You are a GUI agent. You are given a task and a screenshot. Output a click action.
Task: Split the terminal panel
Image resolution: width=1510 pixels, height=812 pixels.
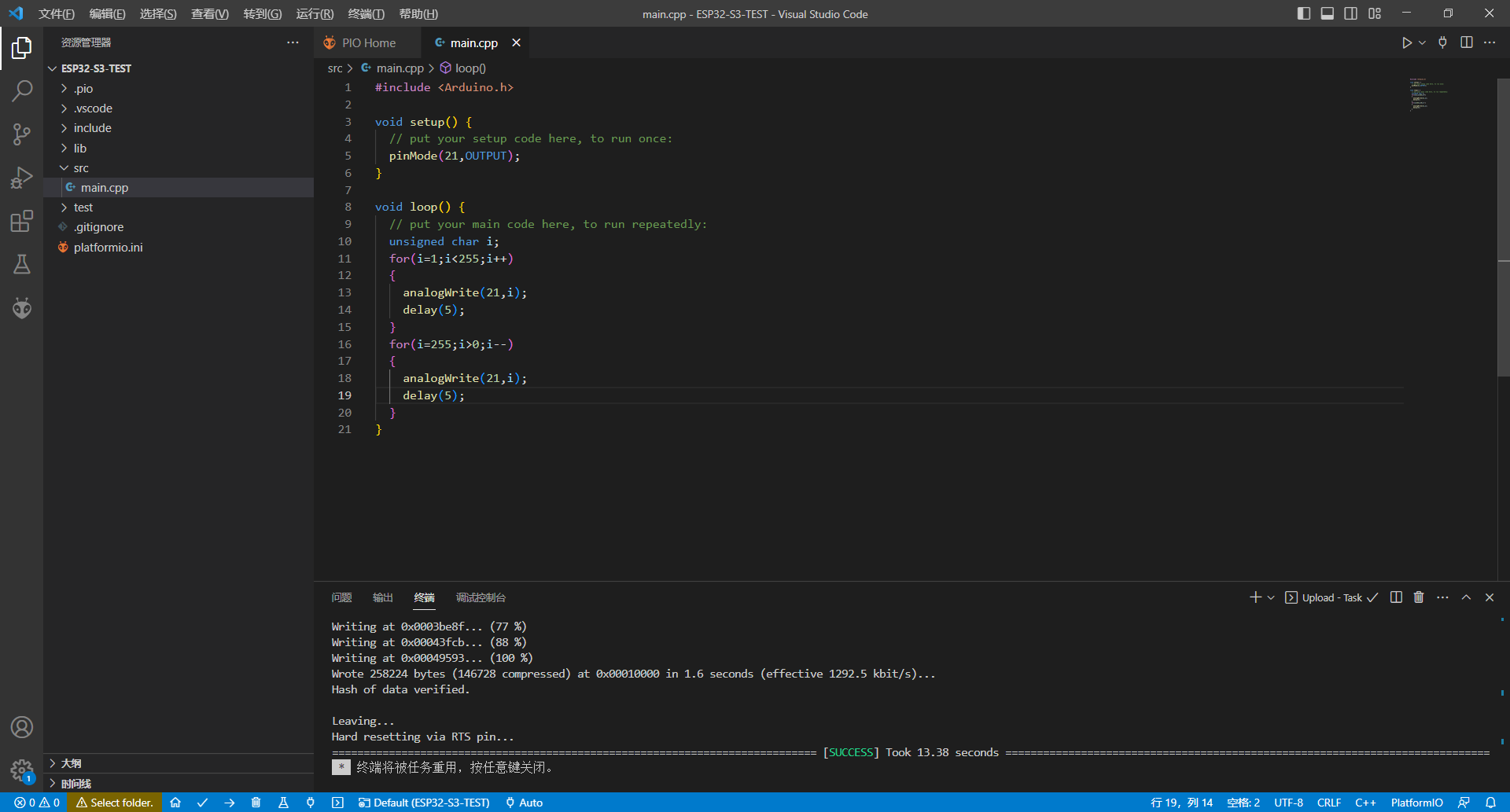(x=1396, y=597)
